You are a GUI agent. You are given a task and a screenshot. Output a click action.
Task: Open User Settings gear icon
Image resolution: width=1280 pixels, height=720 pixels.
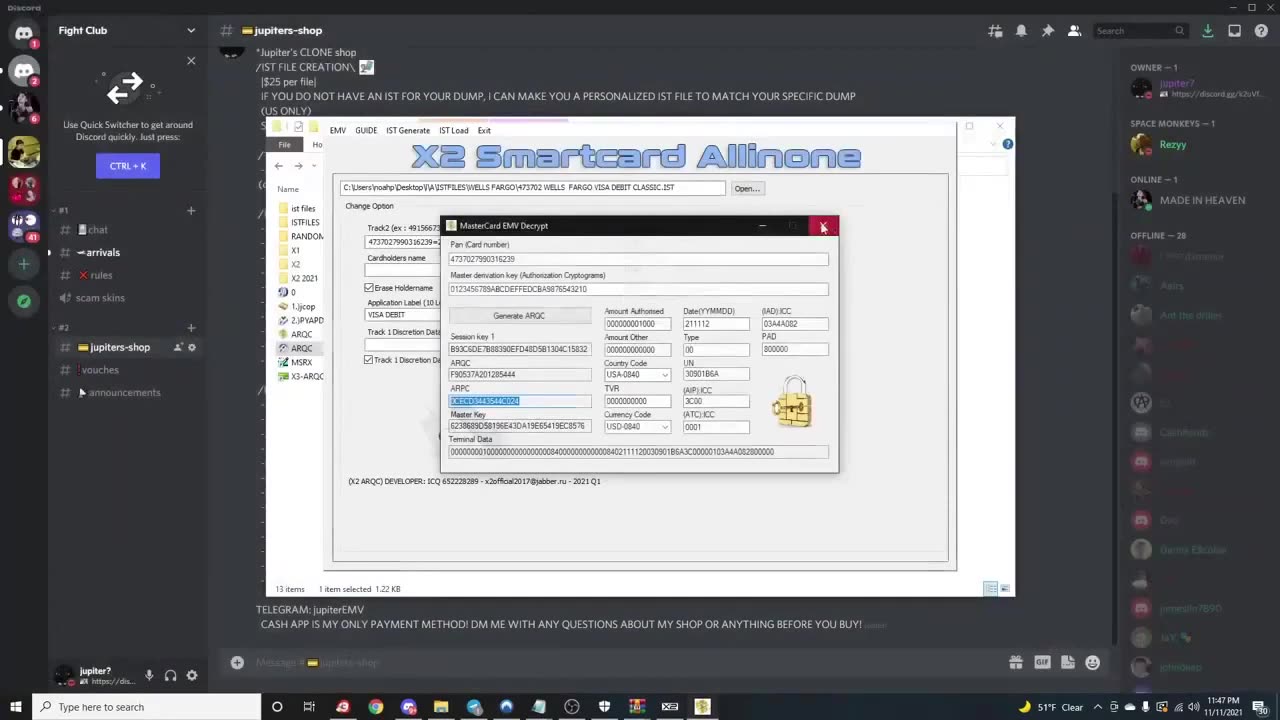coord(192,676)
